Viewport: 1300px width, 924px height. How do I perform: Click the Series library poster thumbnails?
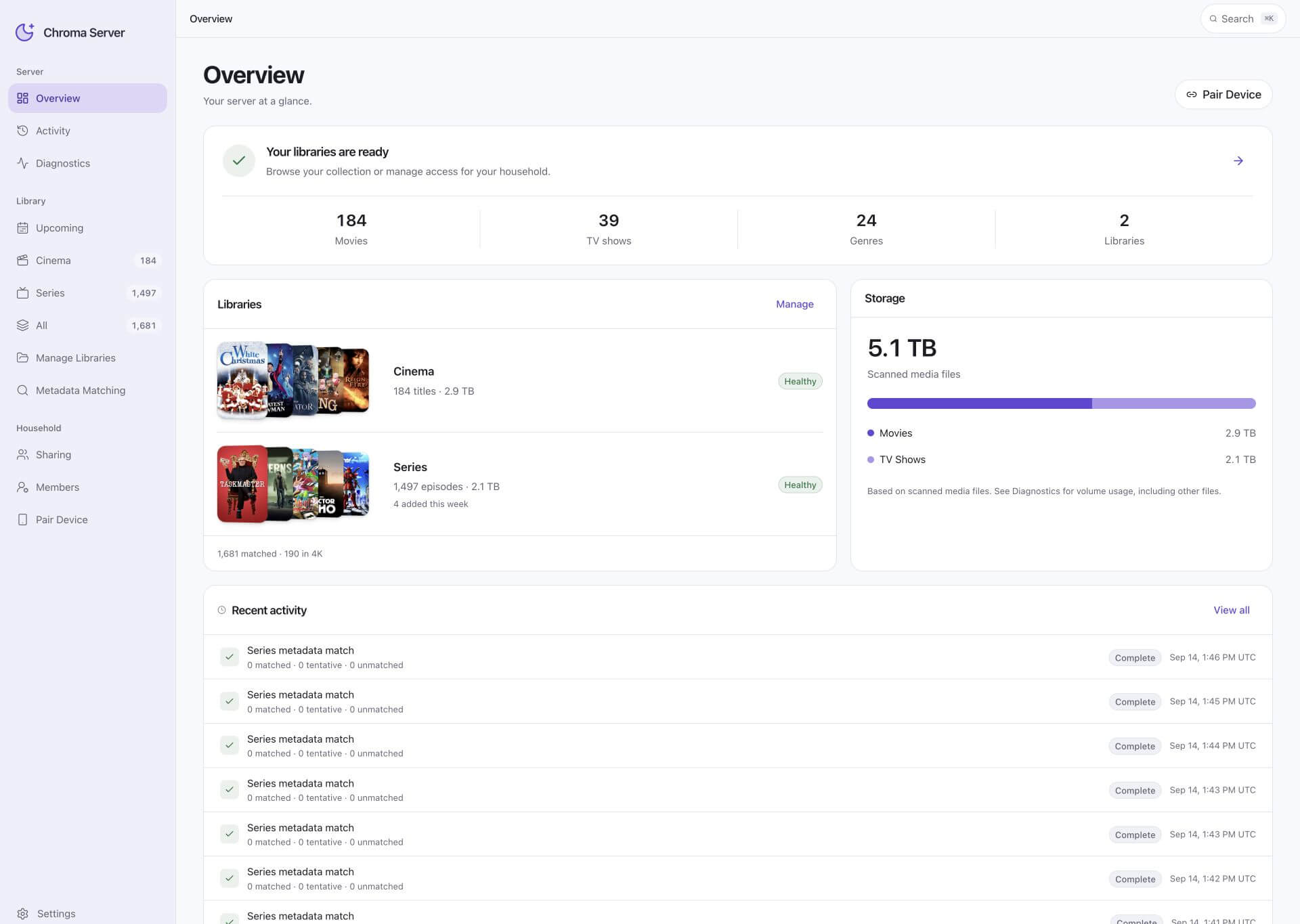[293, 484]
